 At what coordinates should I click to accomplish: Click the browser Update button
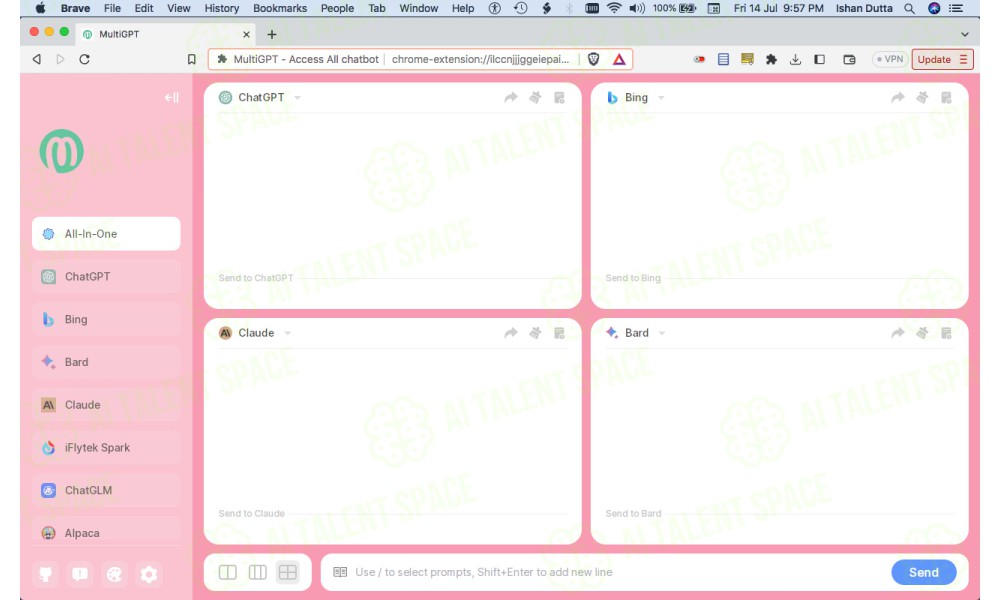tap(942, 59)
